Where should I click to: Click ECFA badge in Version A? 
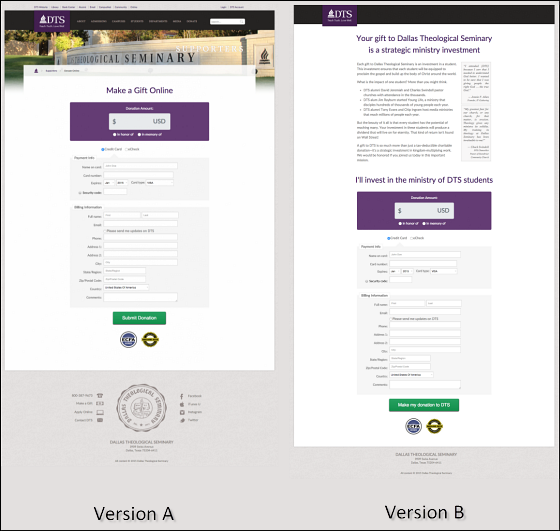tap(129, 339)
